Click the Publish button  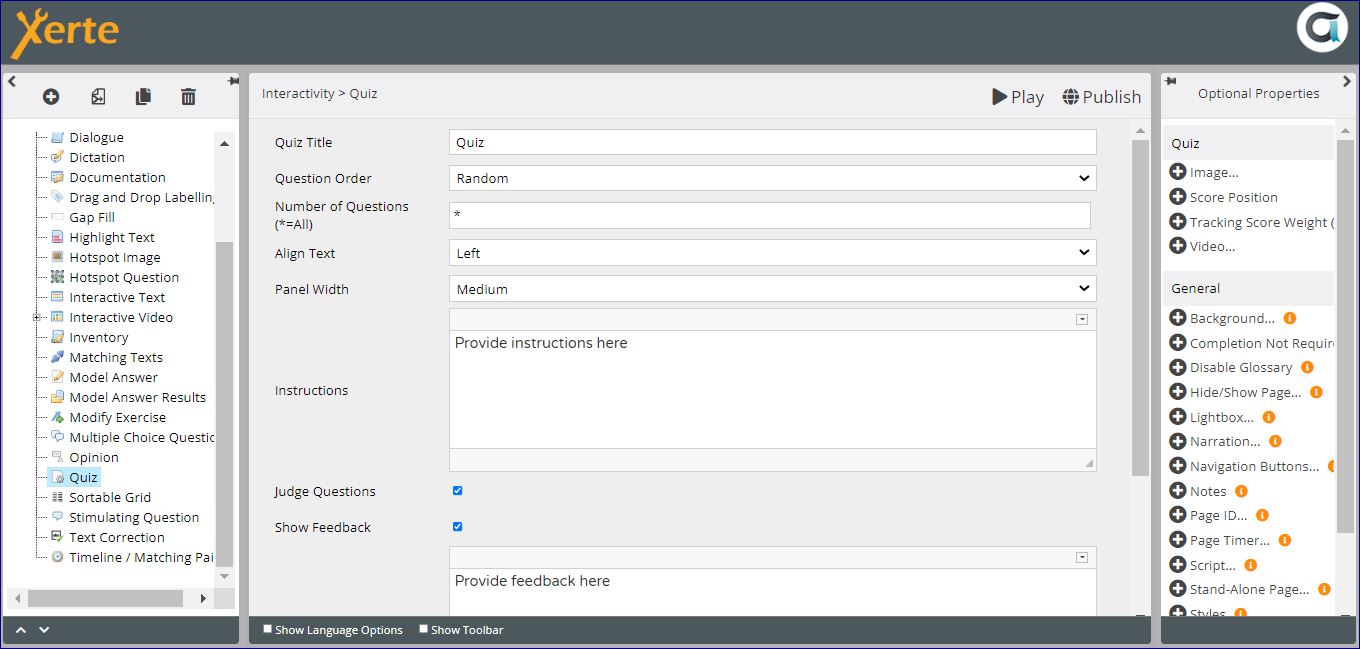pyautogui.click(x=1101, y=96)
